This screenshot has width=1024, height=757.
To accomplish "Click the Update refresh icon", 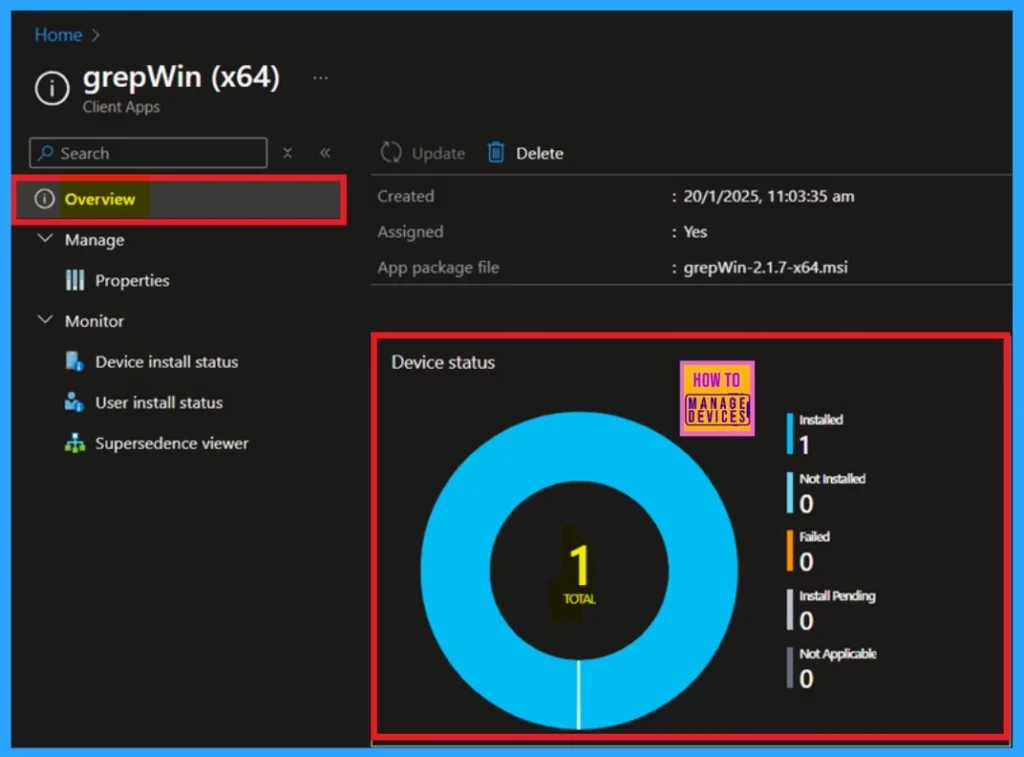I will (391, 152).
